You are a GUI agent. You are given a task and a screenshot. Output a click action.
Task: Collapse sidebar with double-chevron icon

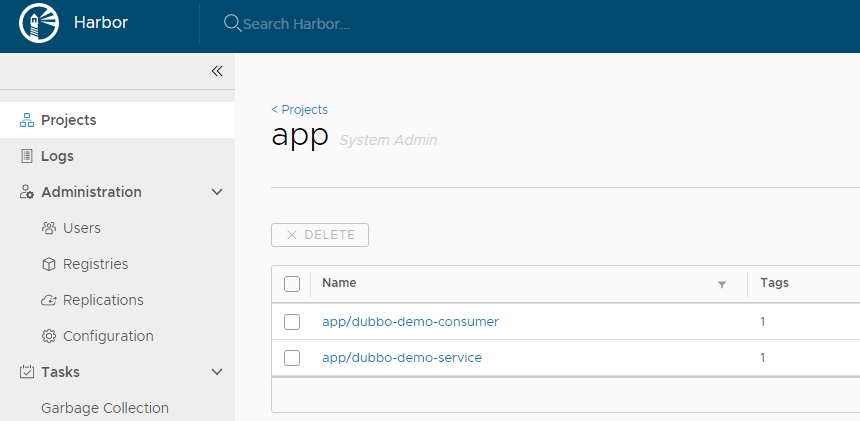point(217,71)
